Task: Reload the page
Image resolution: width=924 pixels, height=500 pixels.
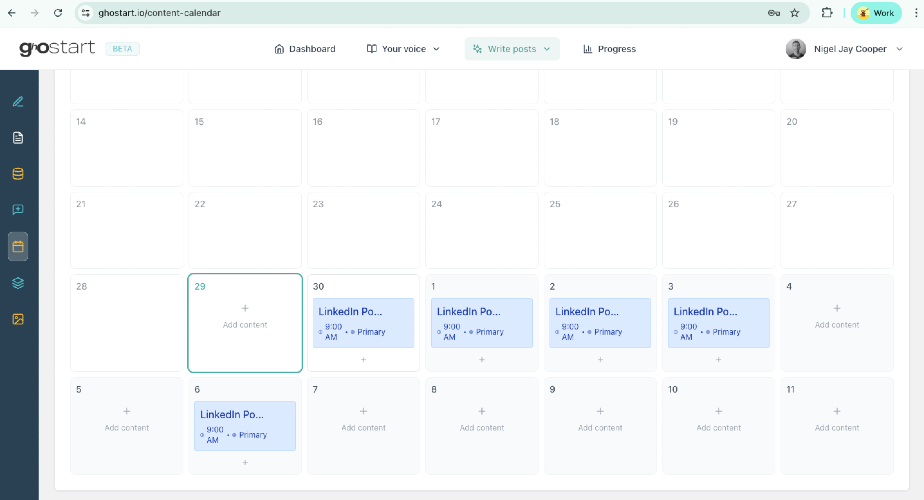Action: [58, 13]
